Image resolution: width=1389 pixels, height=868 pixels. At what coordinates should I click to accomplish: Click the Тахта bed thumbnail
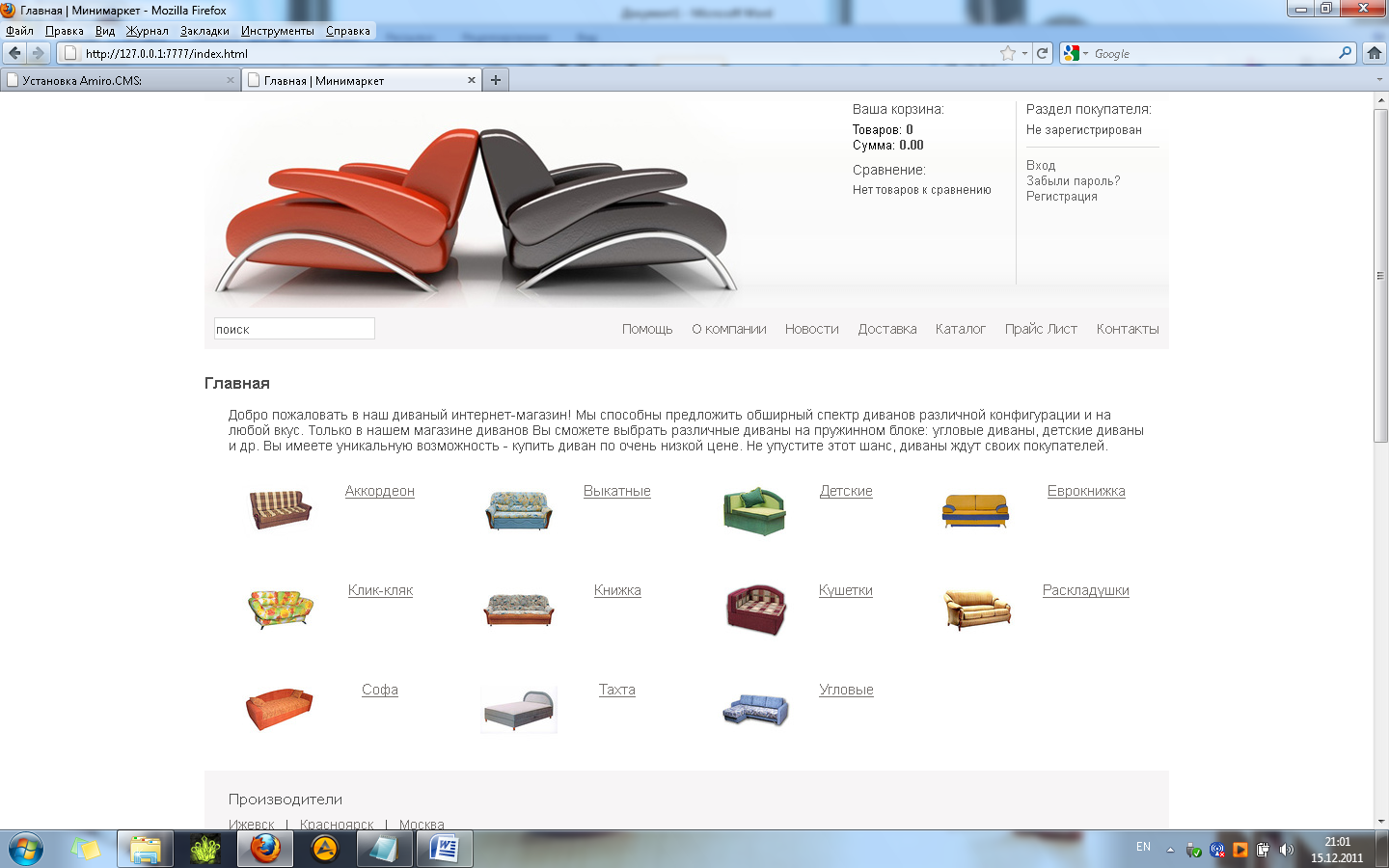coord(519,711)
